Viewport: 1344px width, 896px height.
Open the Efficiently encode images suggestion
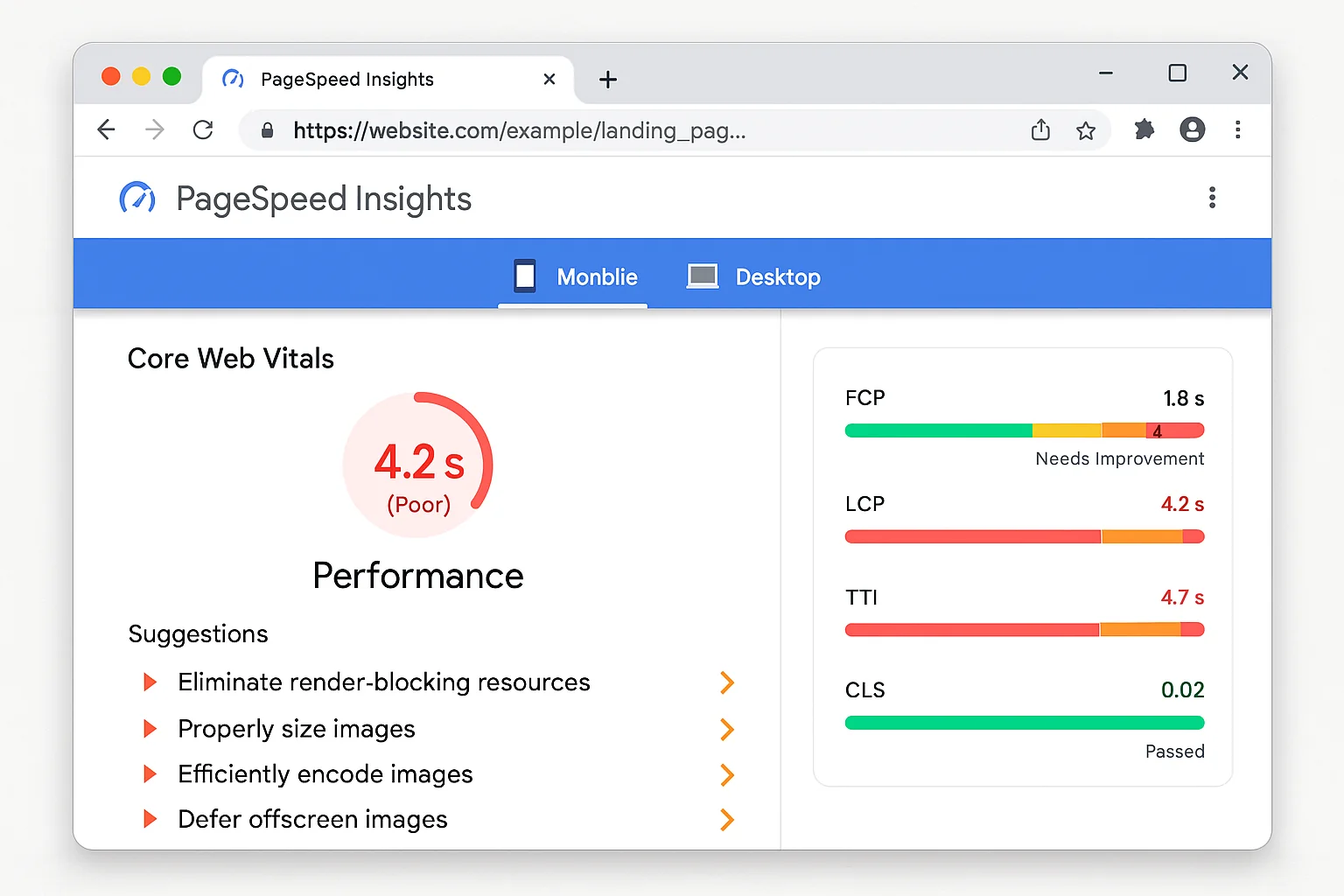click(x=325, y=774)
